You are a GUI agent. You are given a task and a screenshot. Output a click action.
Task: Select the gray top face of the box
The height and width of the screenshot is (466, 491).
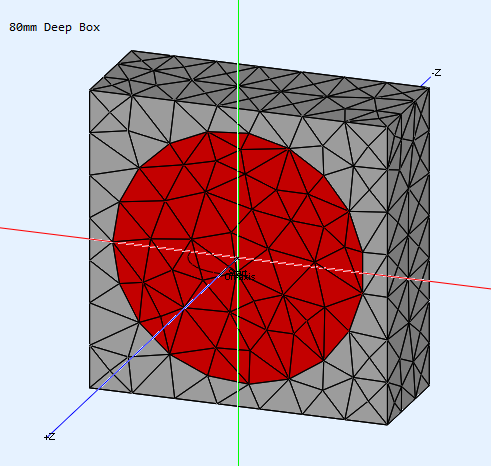click(260, 88)
